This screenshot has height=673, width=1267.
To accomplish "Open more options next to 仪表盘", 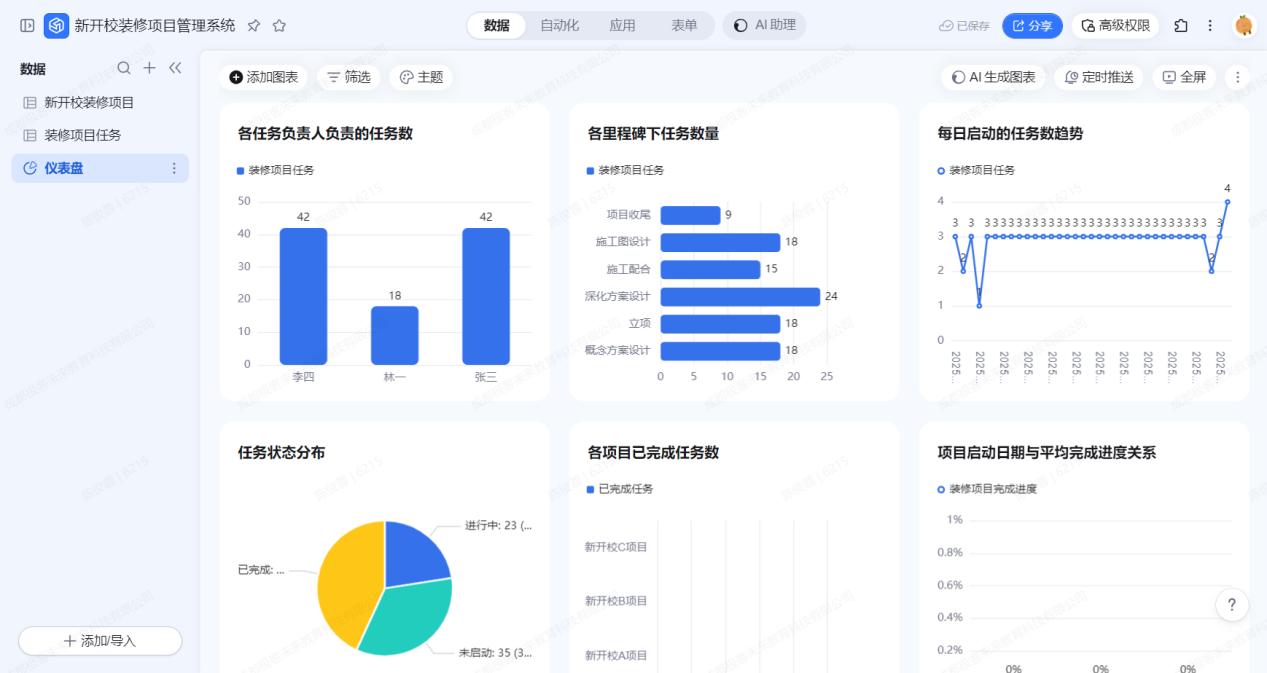I will click(174, 168).
